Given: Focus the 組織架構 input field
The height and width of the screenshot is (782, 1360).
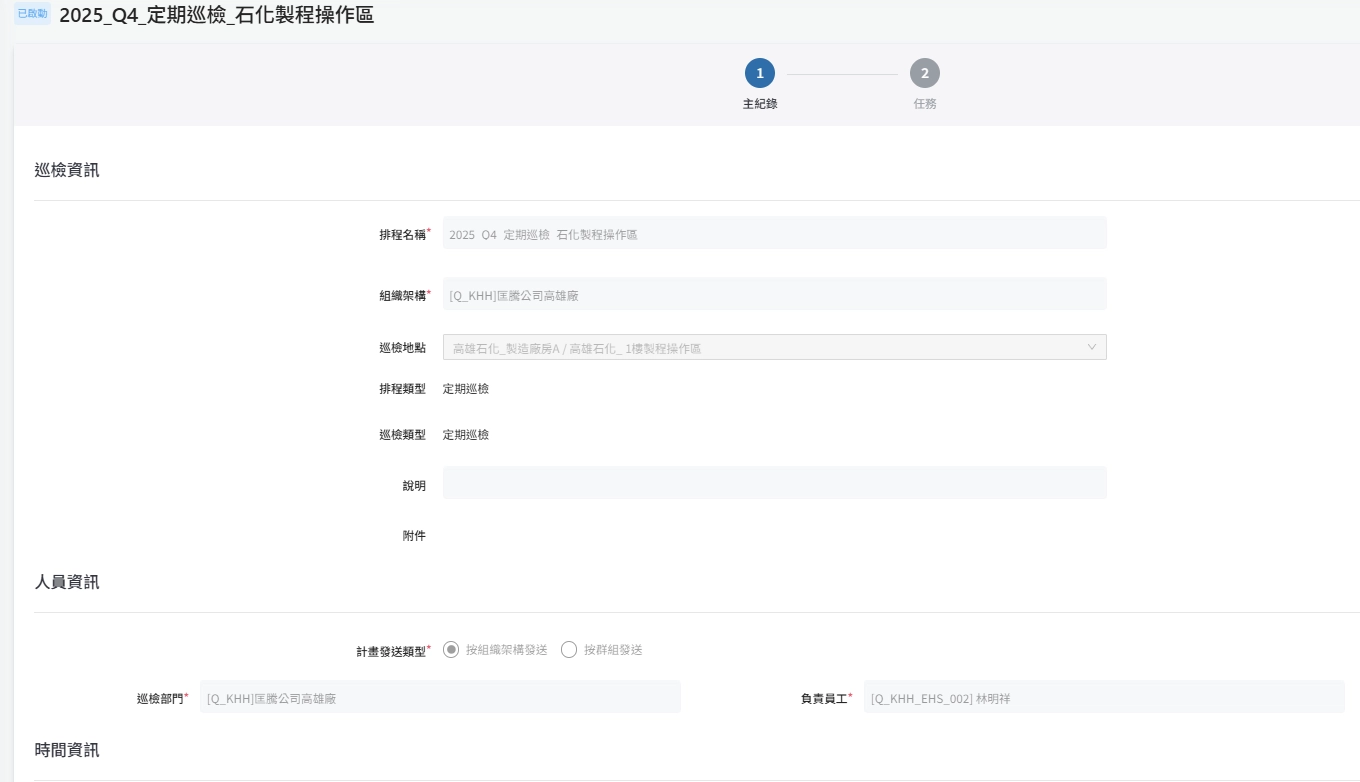Looking at the screenshot, I should [774, 294].
